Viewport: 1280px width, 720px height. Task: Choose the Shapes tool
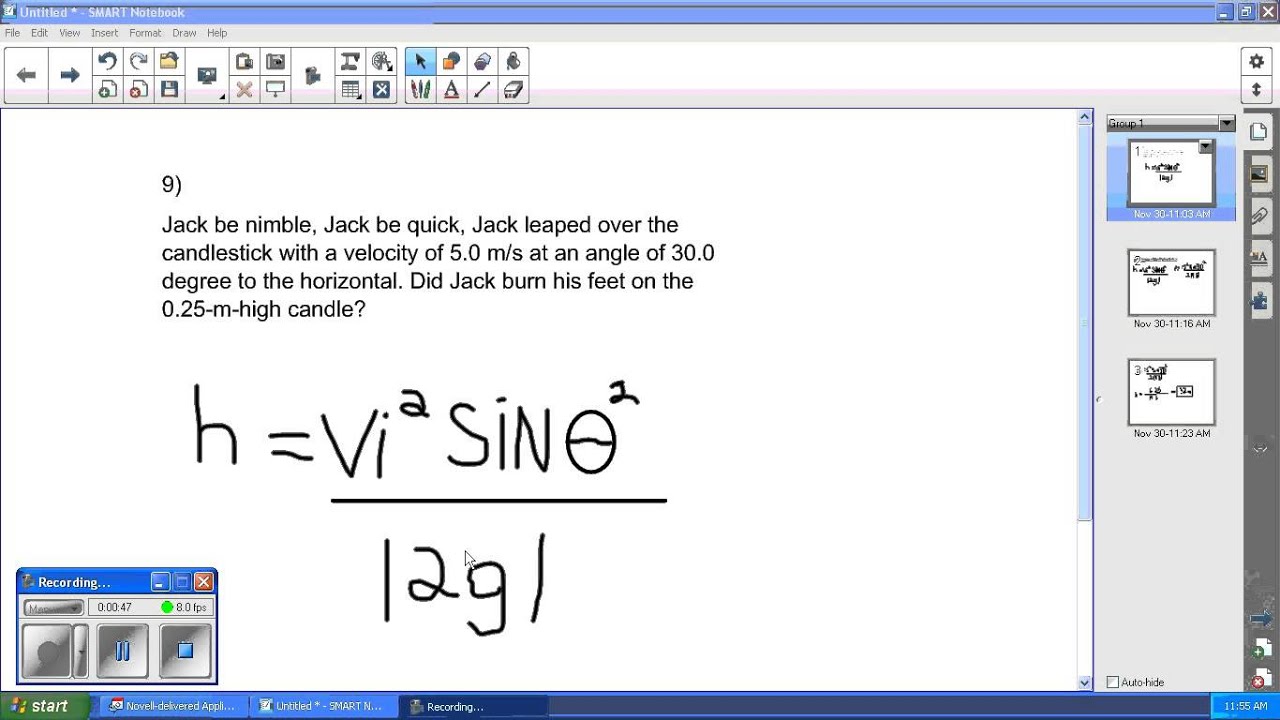click(x=451, y=62)
